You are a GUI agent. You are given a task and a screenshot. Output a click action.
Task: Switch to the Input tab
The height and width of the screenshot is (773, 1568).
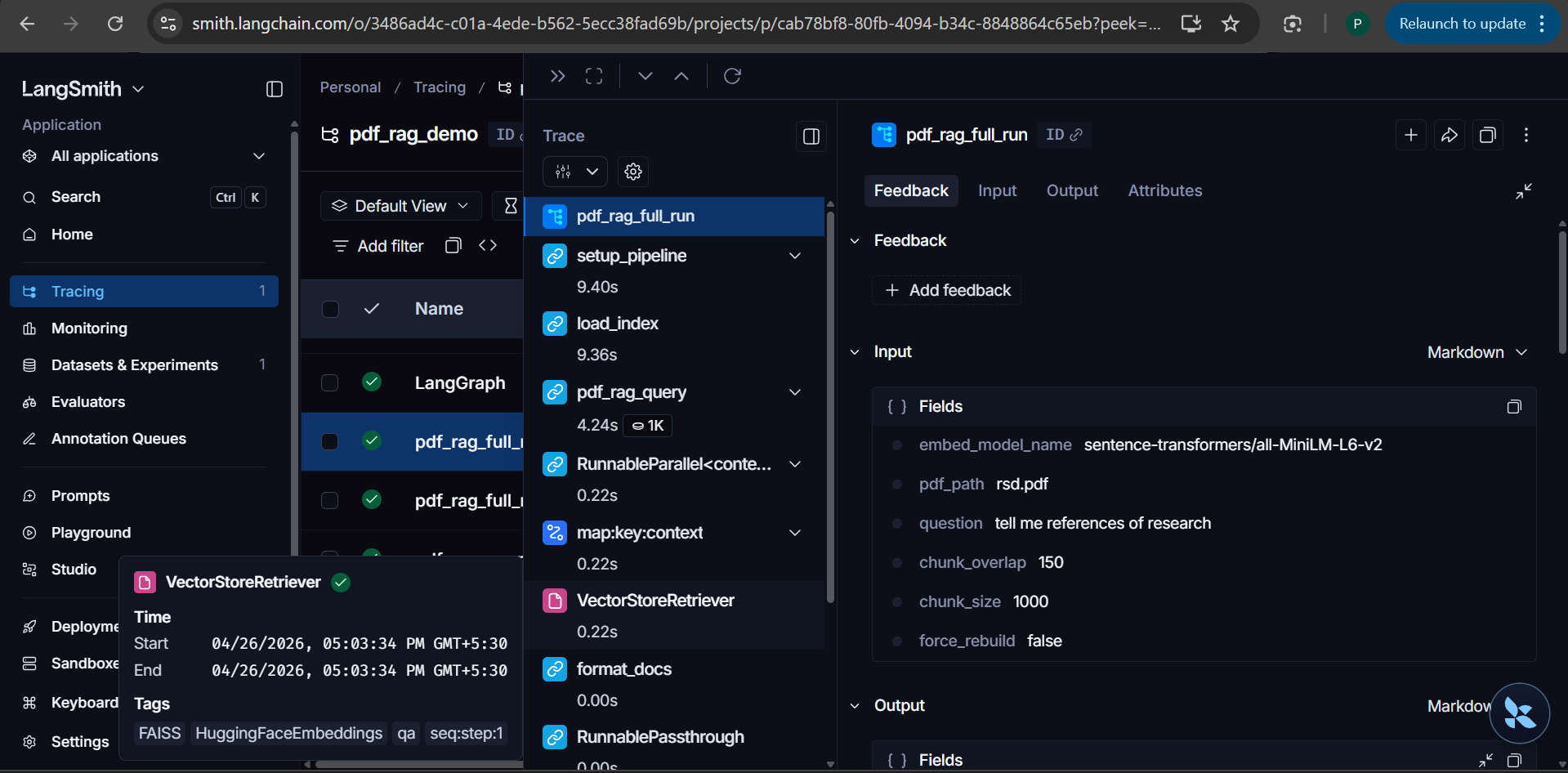(998, 190)
